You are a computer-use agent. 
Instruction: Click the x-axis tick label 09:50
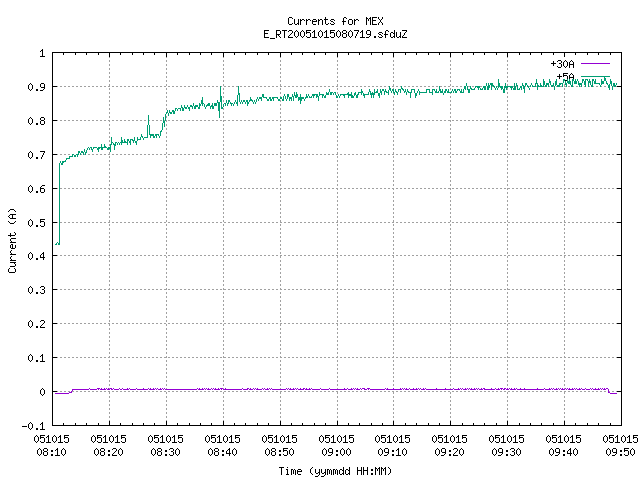[x=620, y=452]
